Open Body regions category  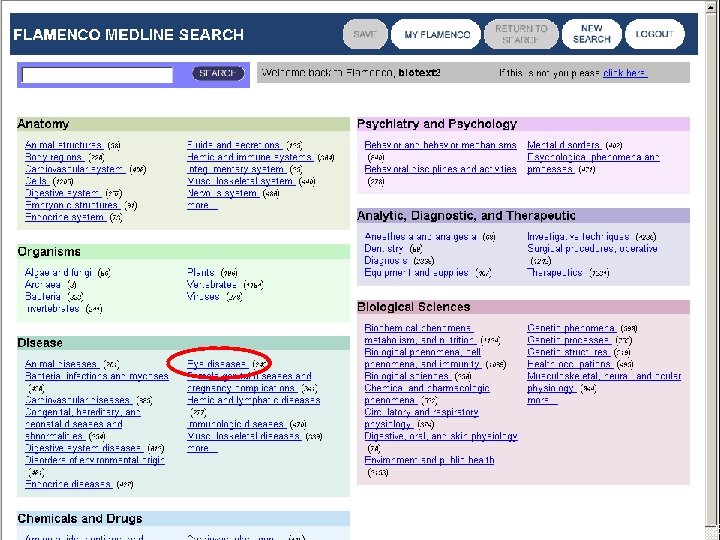click(55, 157)
